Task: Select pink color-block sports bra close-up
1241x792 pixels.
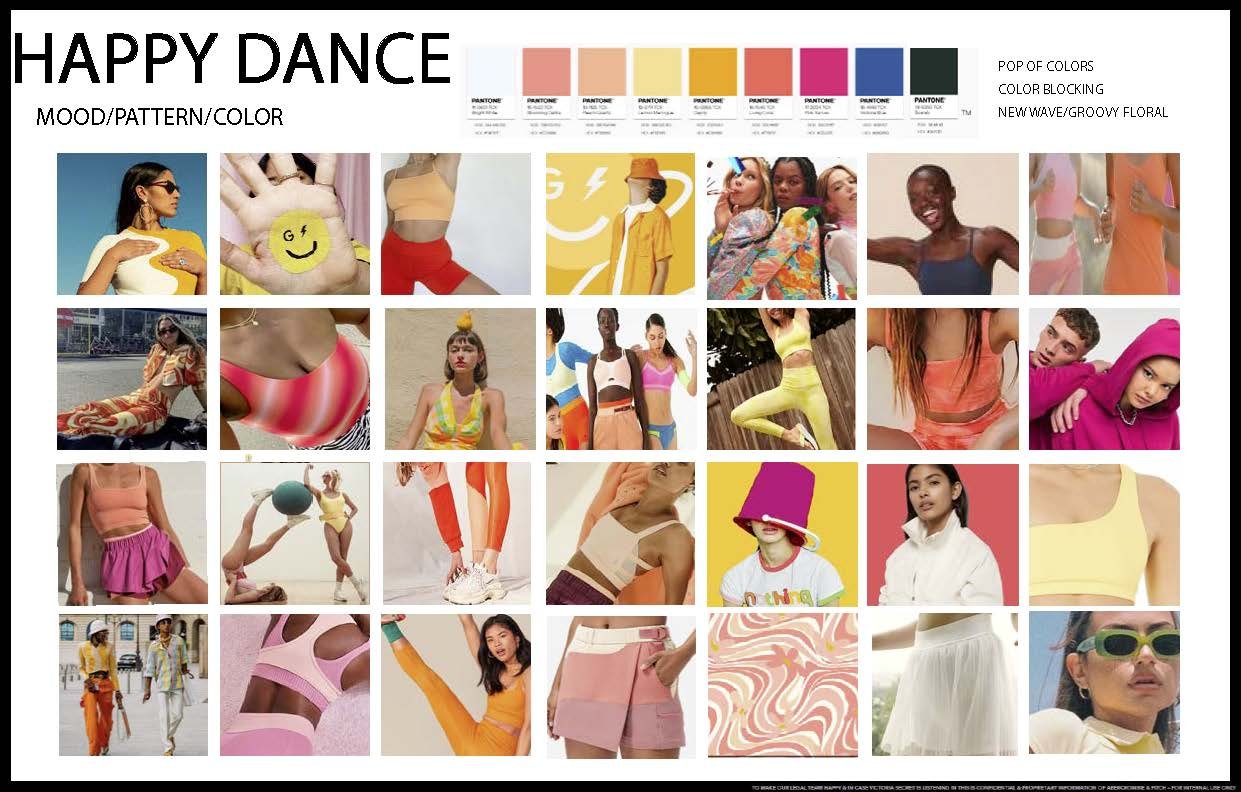Action: (295, 685)
